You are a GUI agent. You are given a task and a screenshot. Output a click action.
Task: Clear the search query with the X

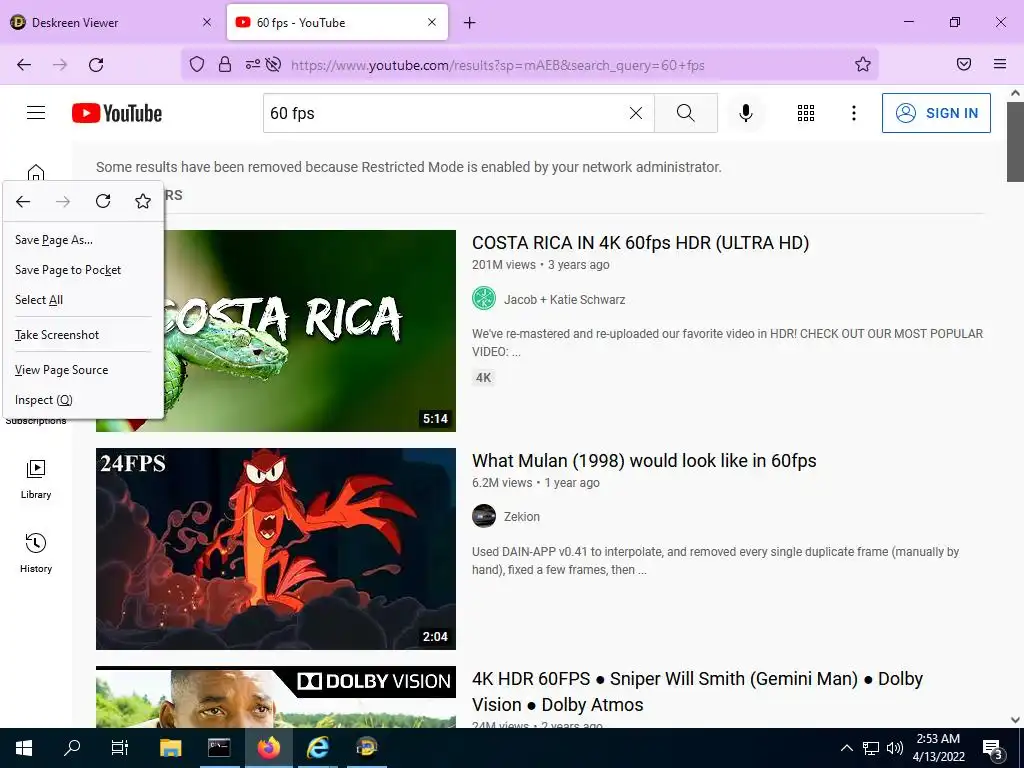[635, 113]
